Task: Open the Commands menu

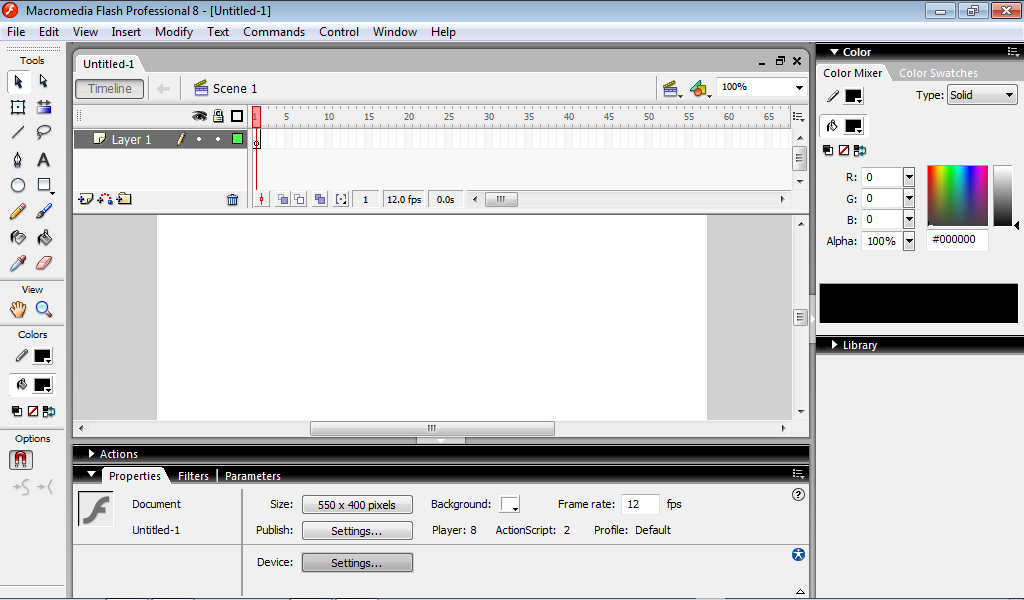Action: [x=274, y=32]
